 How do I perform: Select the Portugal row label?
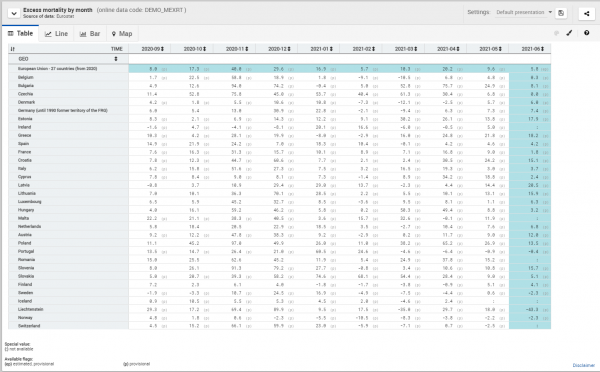[26, 251]
